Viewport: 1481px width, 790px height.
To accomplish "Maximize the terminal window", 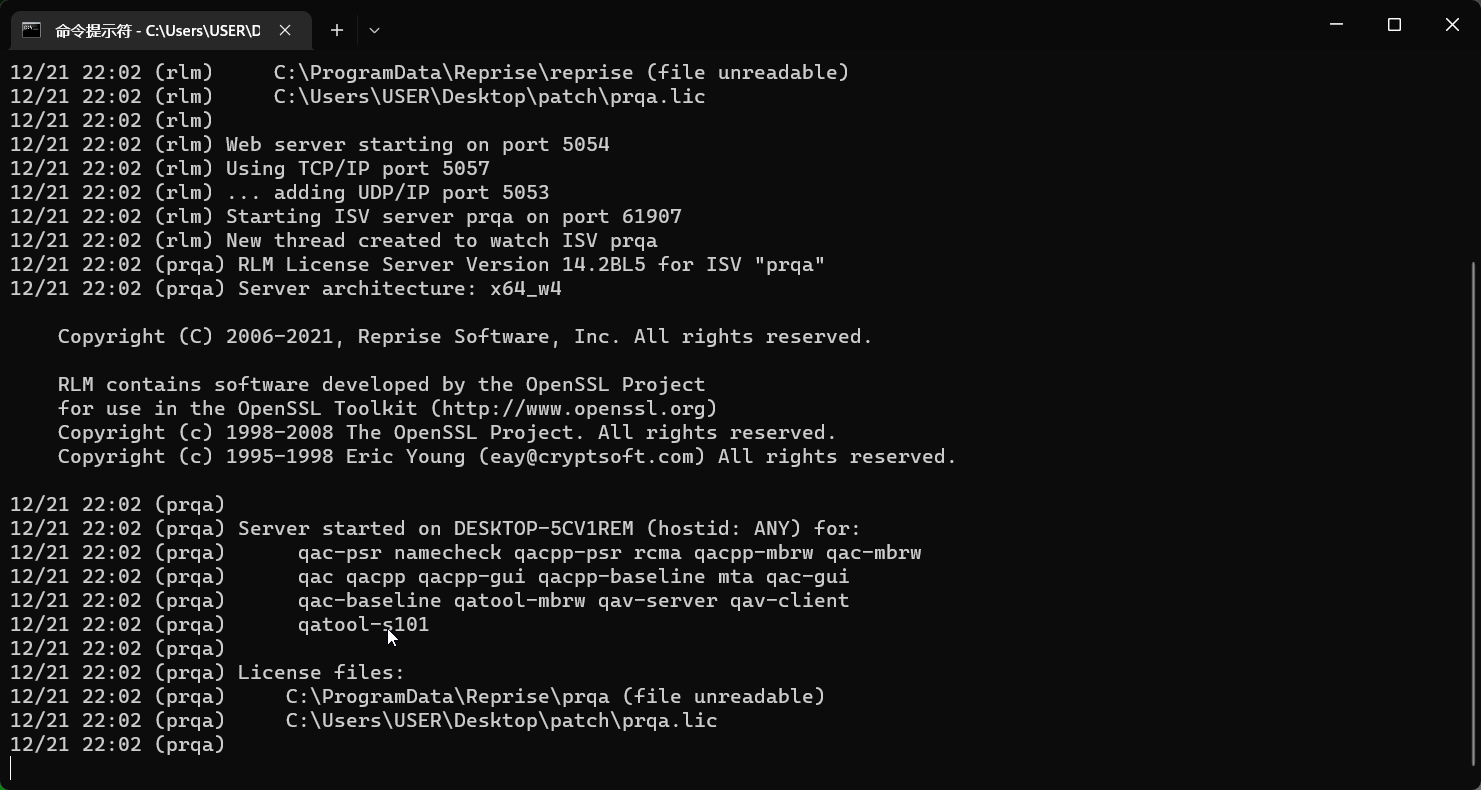I will [x=1394, y=25].
